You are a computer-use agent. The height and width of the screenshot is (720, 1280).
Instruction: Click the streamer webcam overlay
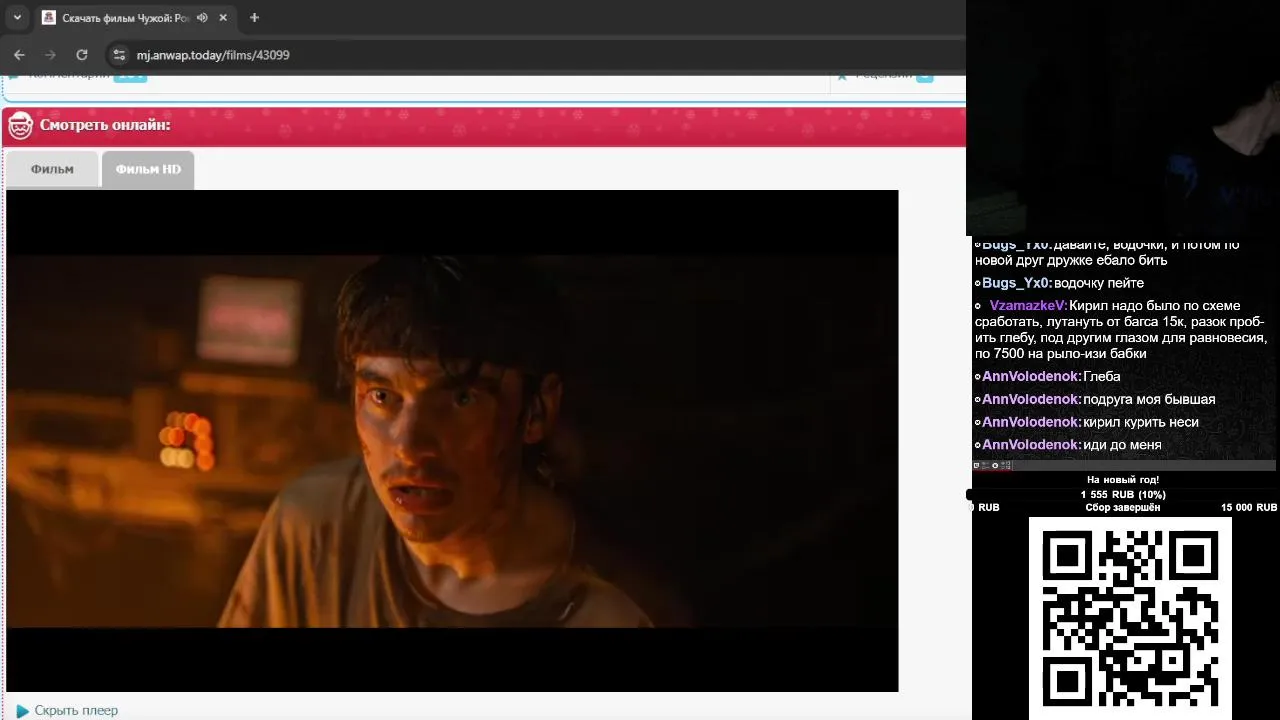1123,117
